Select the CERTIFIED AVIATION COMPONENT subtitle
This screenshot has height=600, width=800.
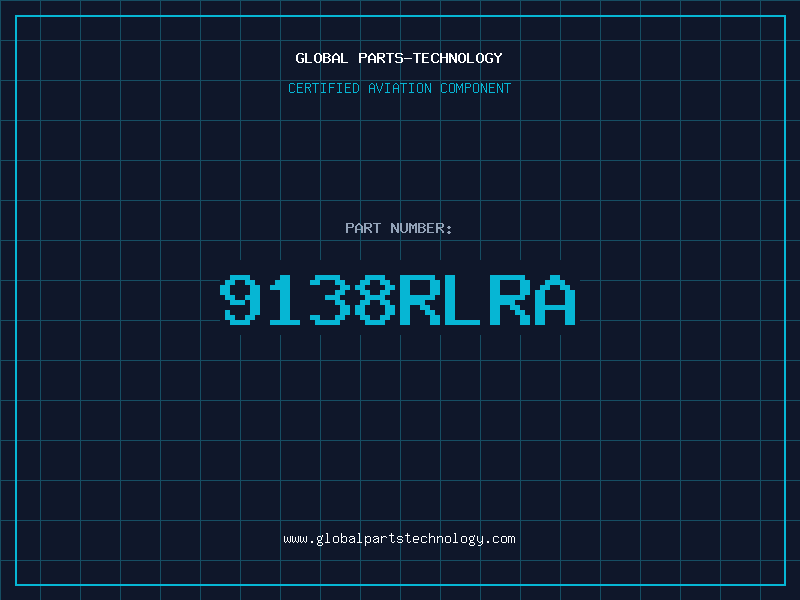(399, 88)
